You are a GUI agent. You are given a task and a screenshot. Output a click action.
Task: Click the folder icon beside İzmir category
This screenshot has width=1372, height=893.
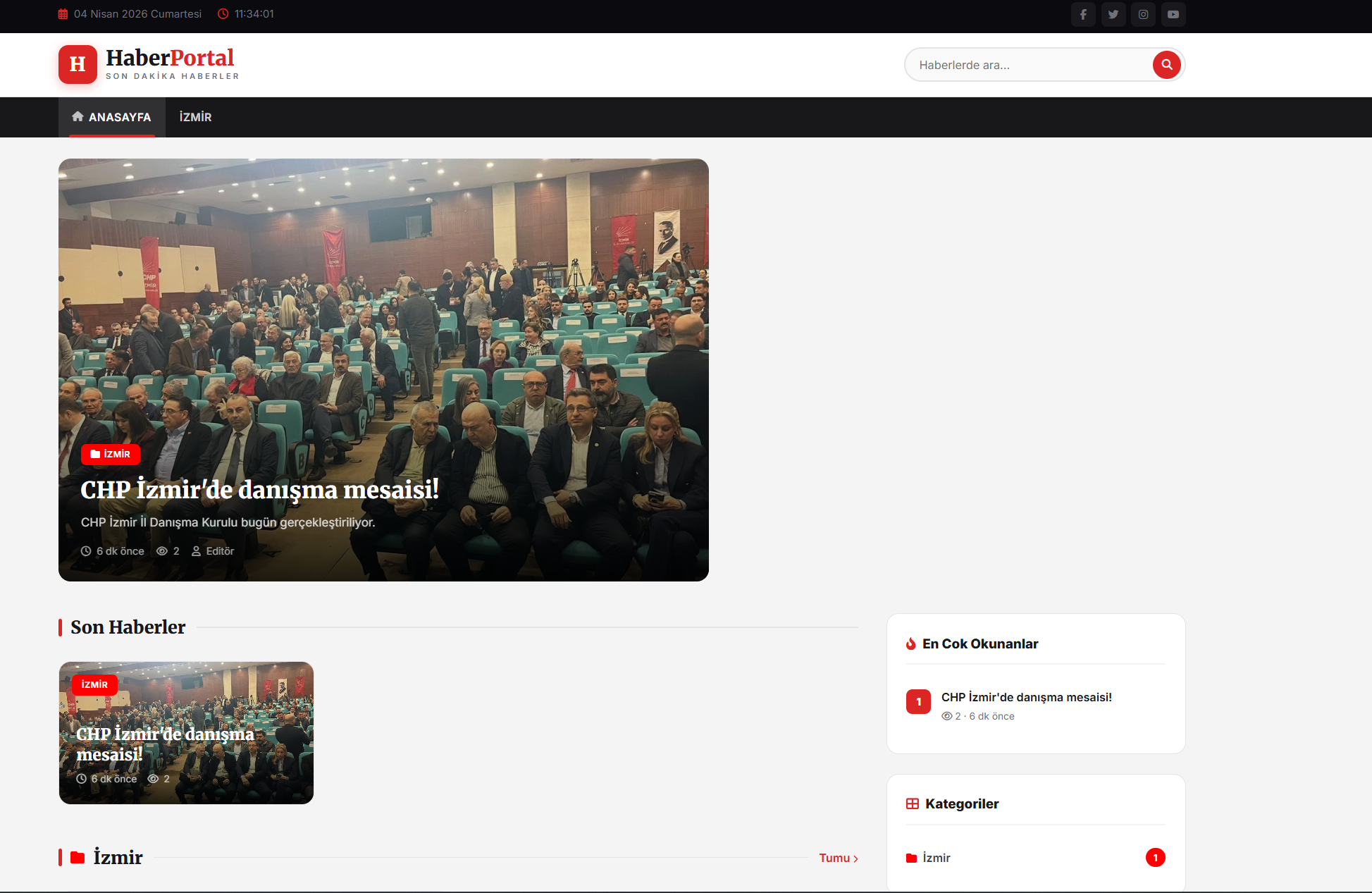coord(911,858)
